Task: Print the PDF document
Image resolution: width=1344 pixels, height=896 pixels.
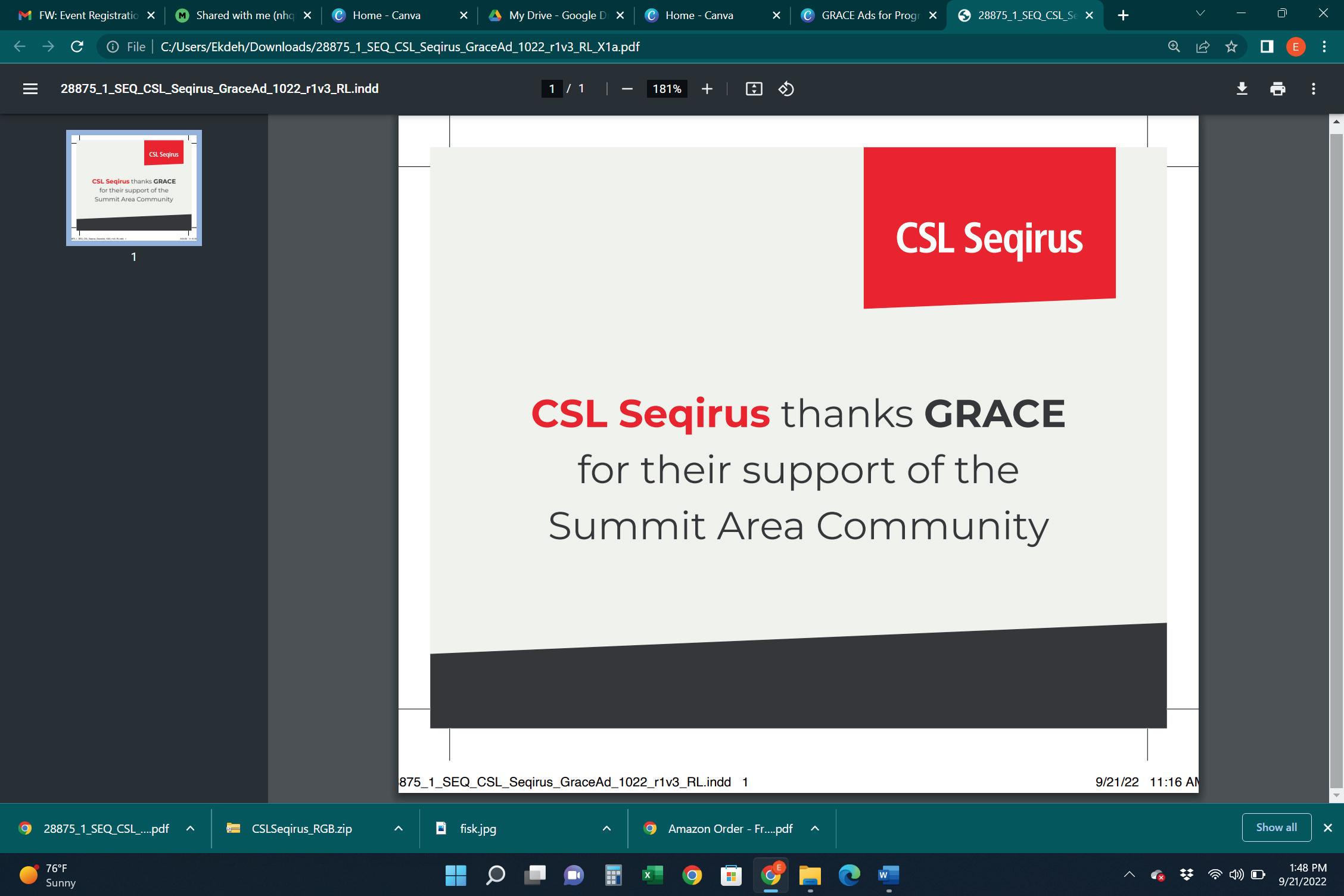Action: coord(1277,89)
